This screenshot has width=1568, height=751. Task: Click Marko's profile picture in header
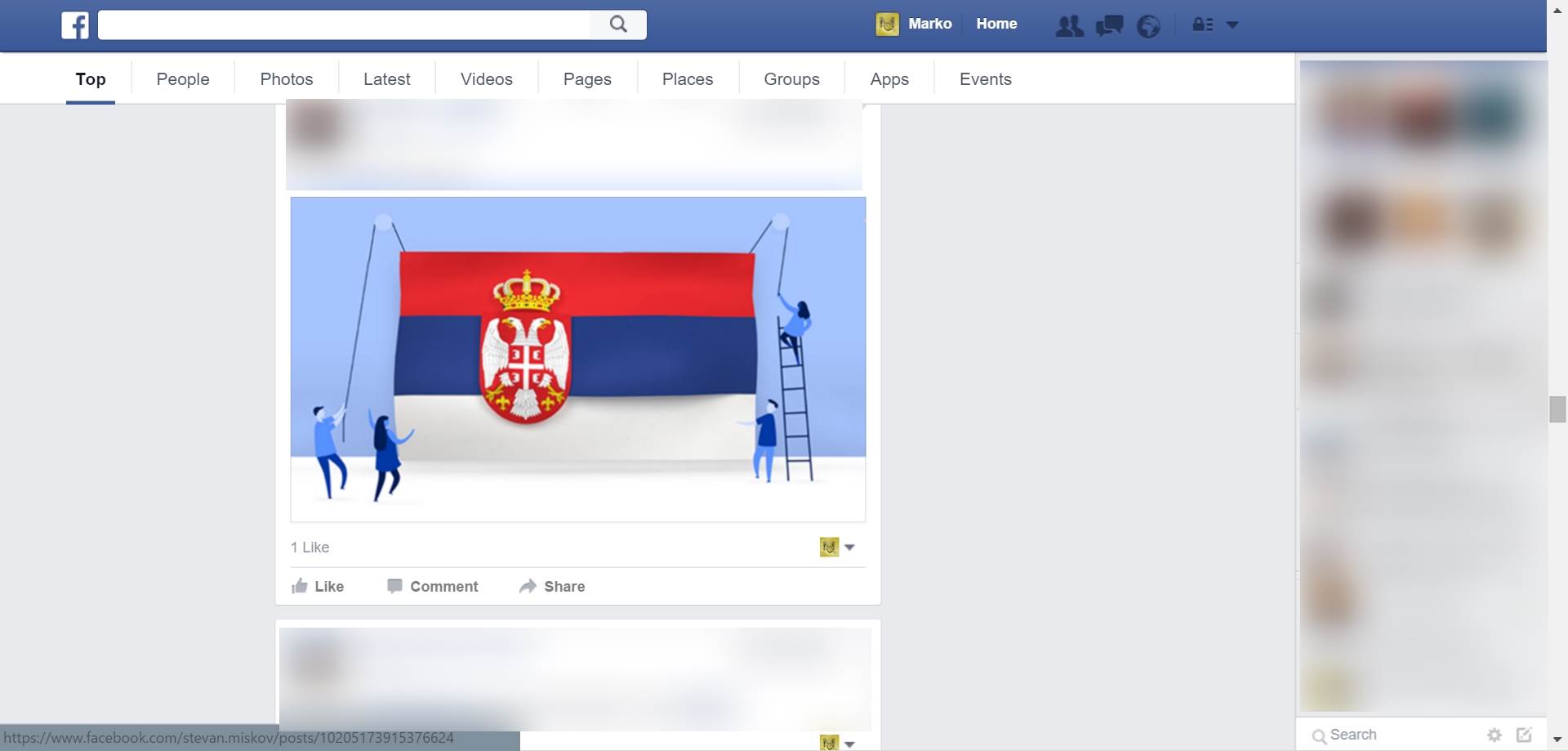887,25
